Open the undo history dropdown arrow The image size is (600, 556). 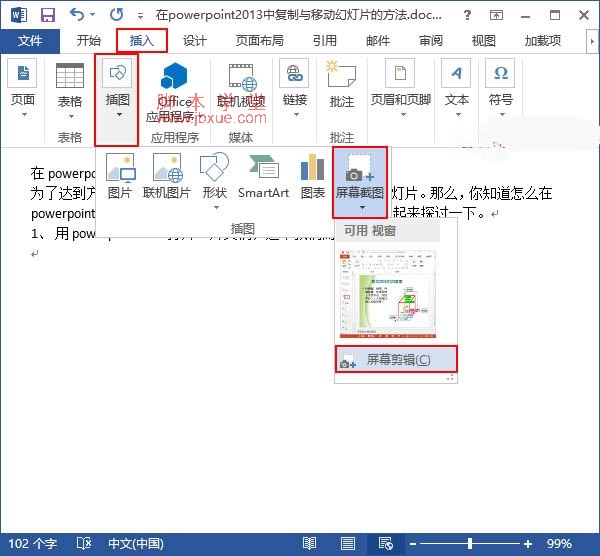coord(93,15)
